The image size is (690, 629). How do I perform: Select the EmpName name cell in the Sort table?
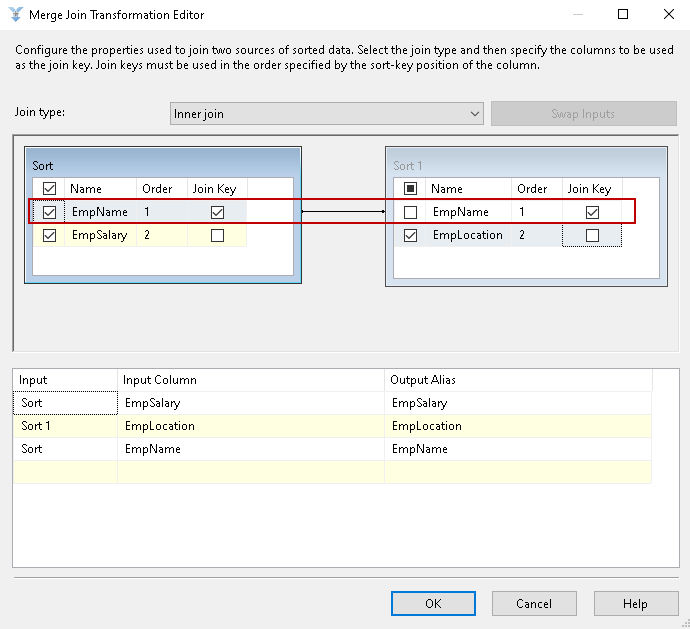tap(100, 212)
